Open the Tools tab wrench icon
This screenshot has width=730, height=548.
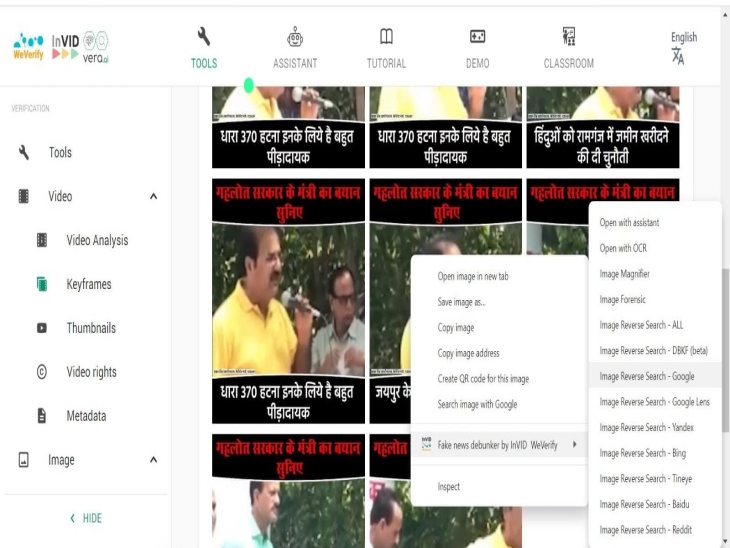[x=204, y=36]
